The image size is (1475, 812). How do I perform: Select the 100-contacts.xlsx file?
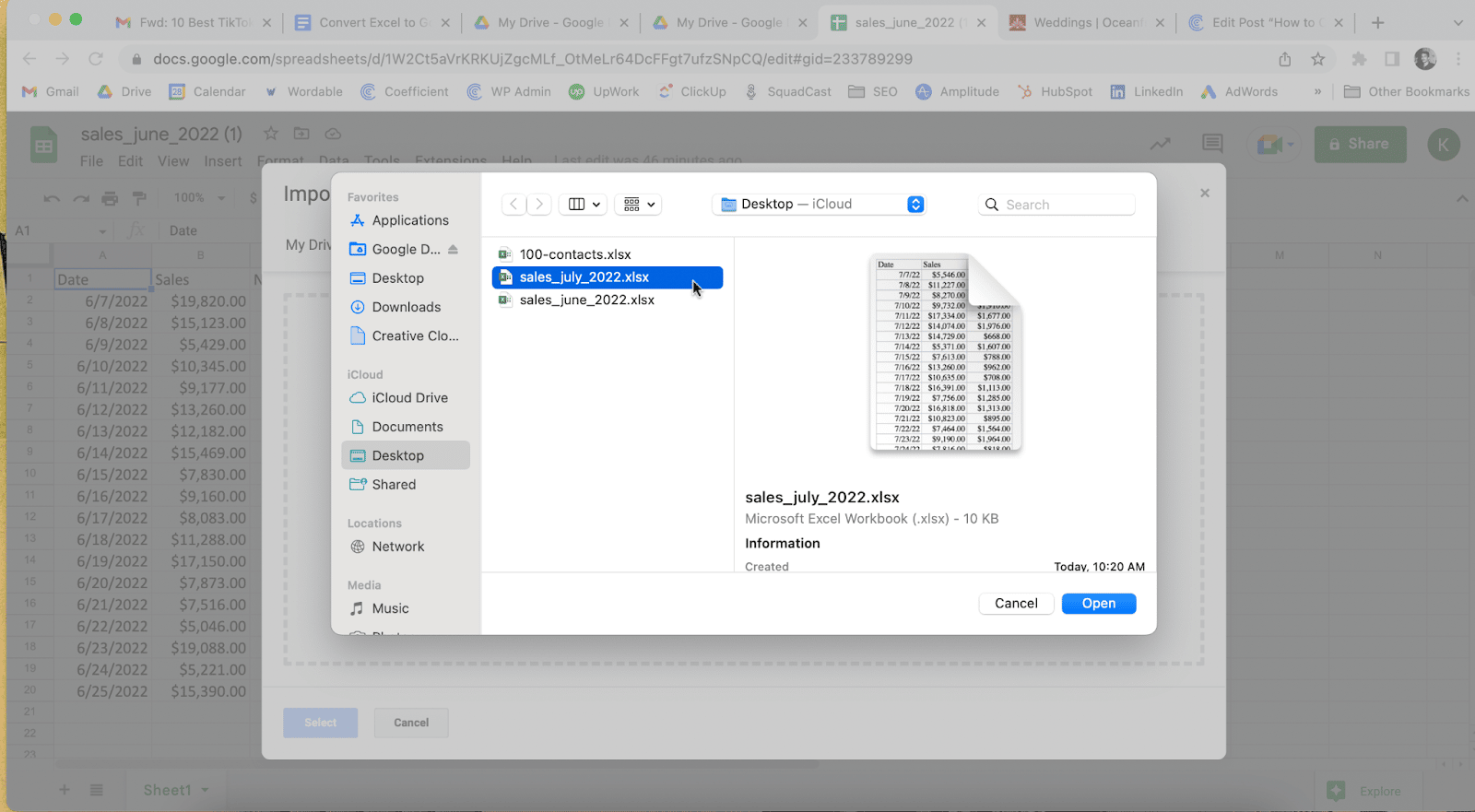coord(575,254)
